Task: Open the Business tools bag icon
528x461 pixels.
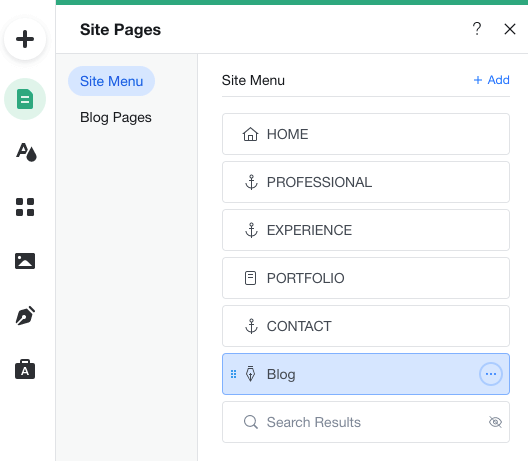Action: point(25,370)
